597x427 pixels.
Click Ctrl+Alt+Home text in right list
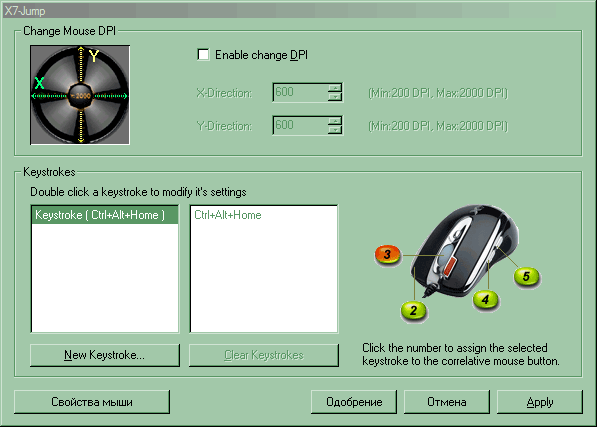[228, 215]
